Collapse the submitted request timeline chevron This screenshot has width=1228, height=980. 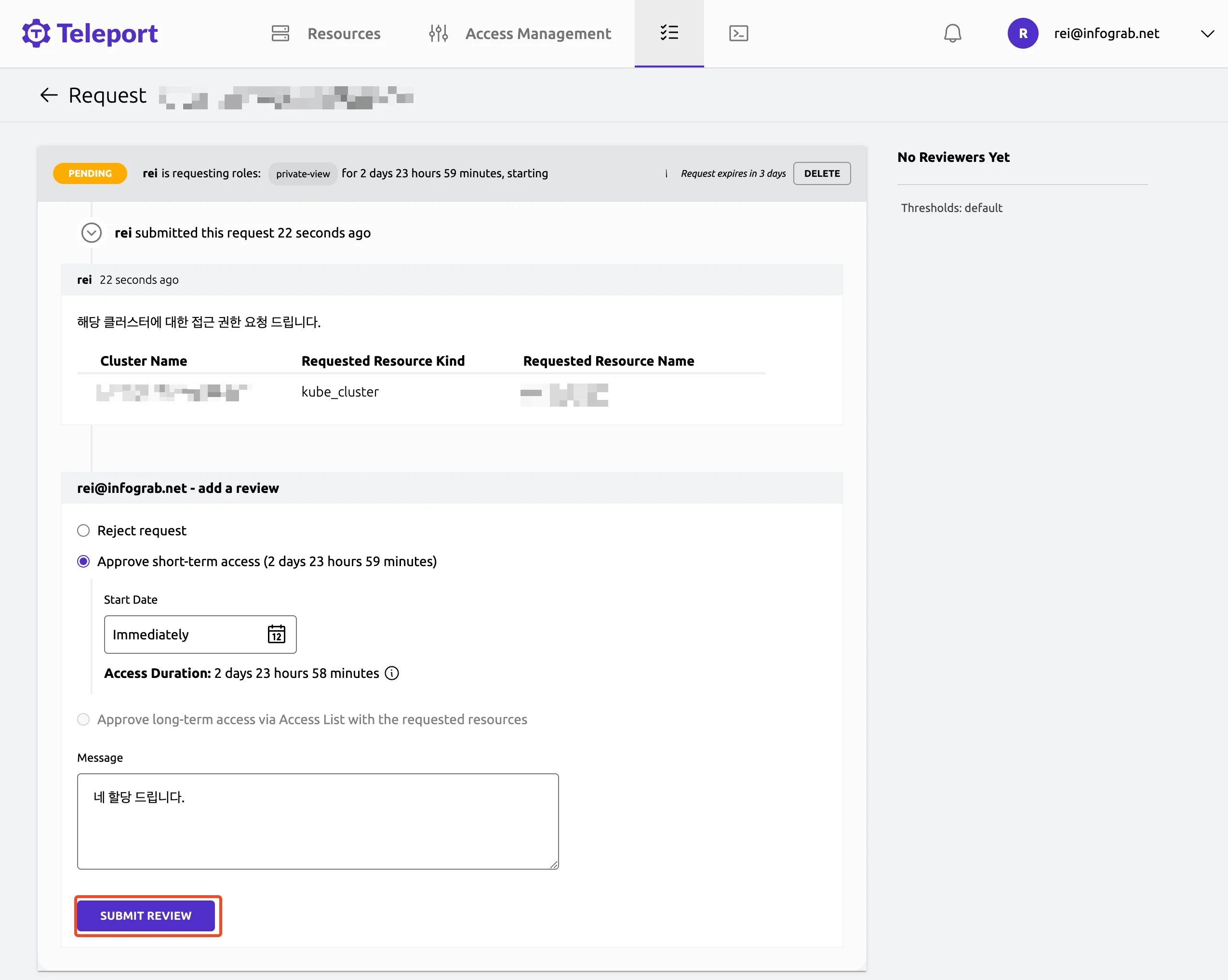pyautogui.click(x=91, y=232)
